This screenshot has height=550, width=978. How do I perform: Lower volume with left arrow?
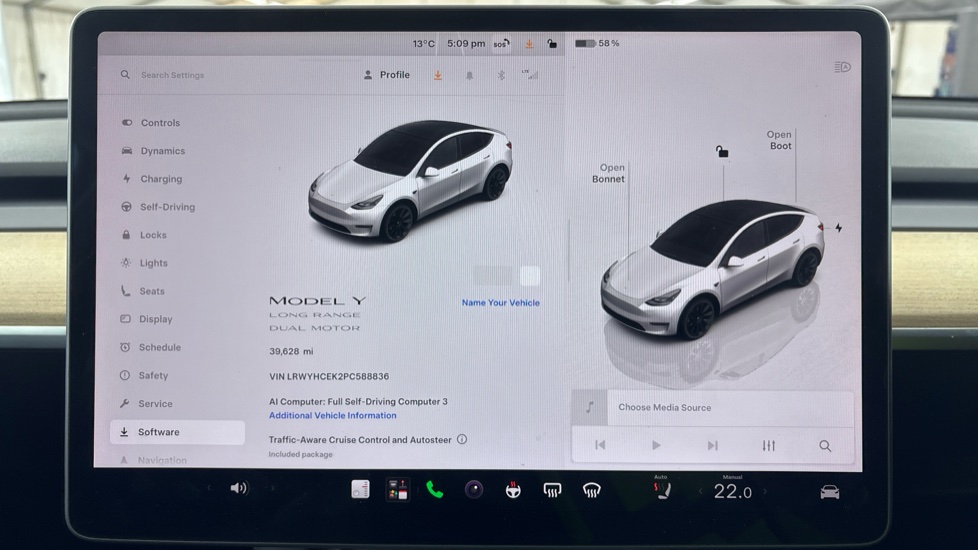209,488
